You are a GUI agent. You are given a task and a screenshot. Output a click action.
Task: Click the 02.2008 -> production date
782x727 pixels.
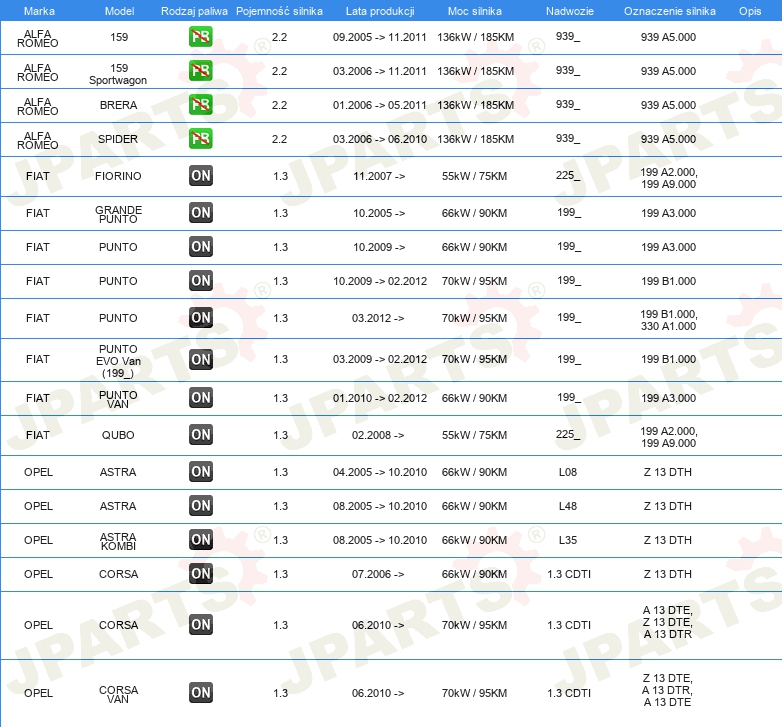click(x=378, y=435)
